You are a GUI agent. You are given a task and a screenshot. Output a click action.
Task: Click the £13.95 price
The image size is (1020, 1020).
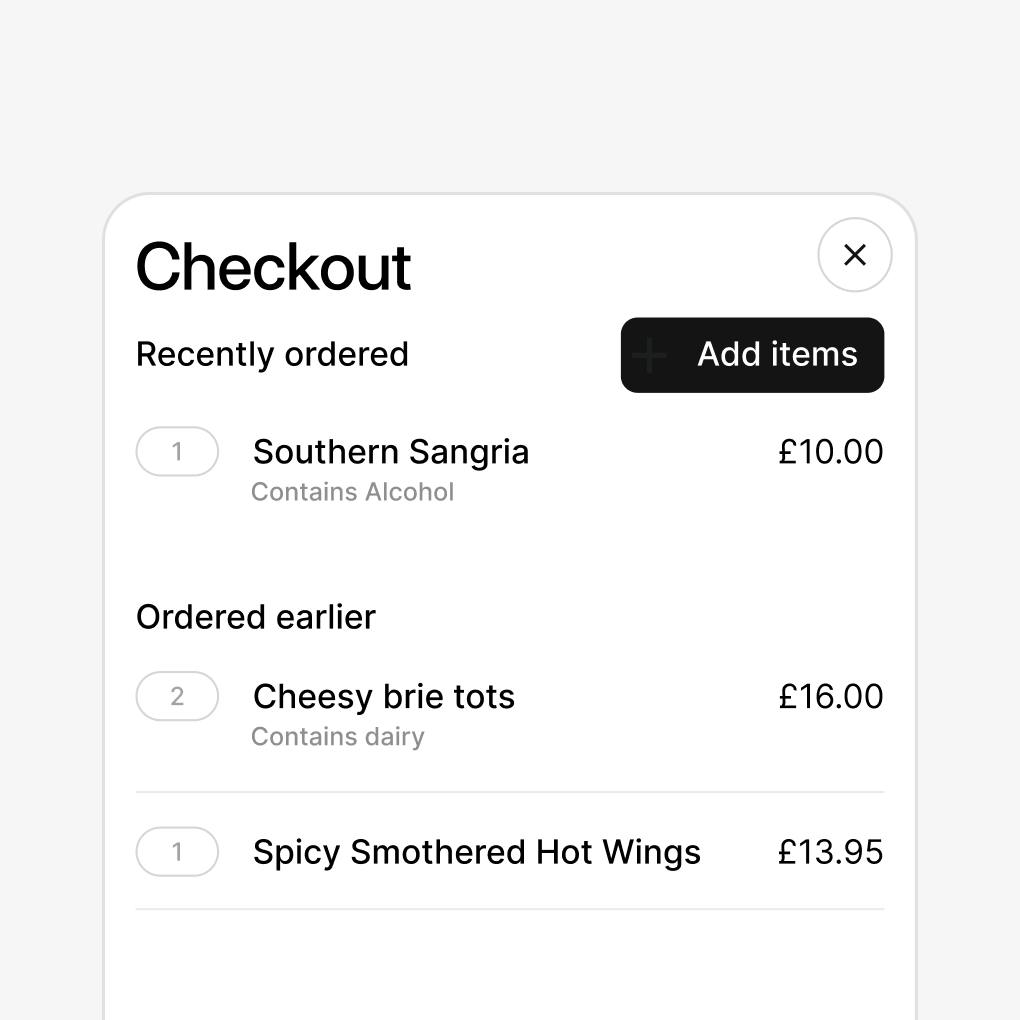[x=830, y=852]
